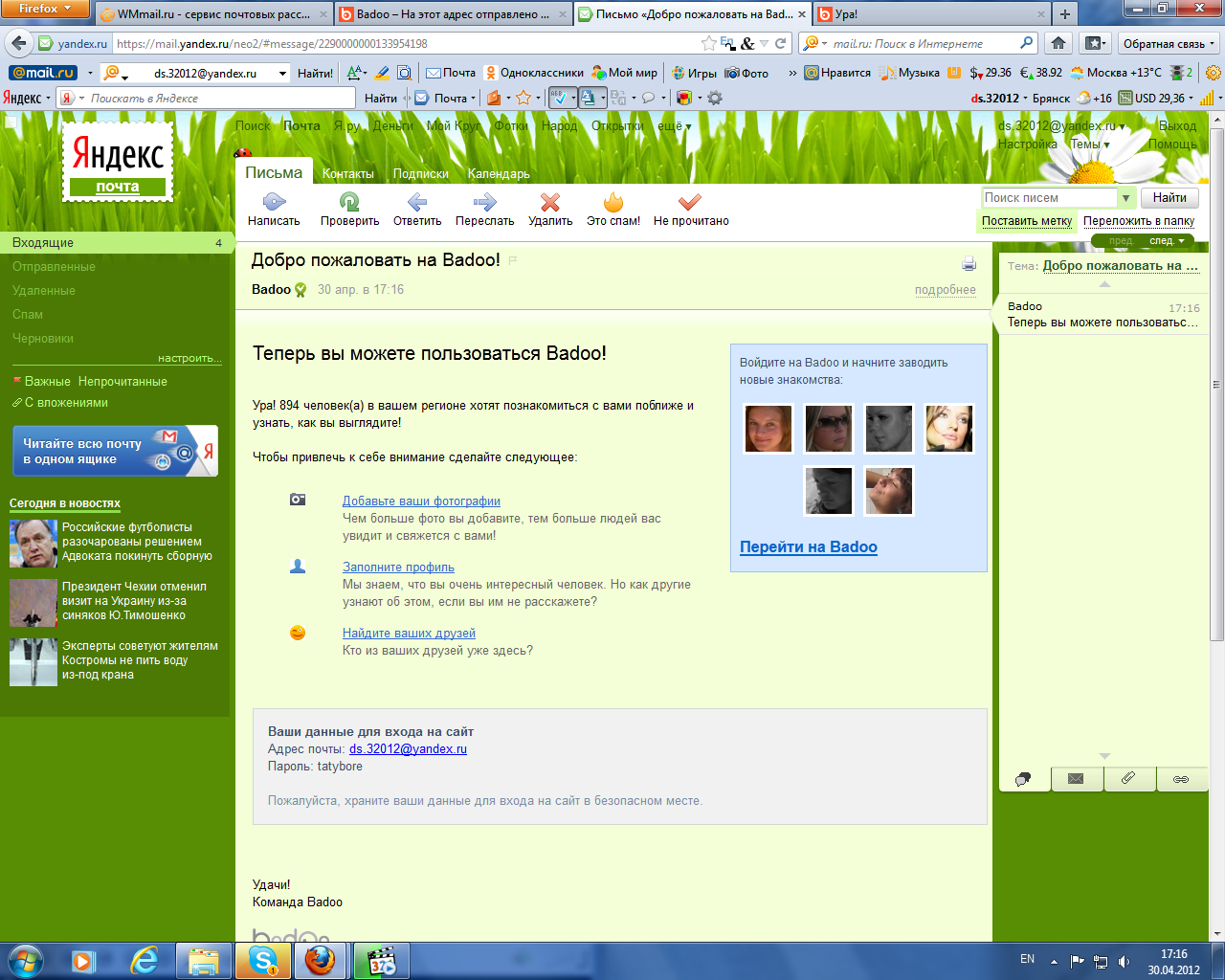
Task: Switch to the Письма tab
Action: [274, 172]
